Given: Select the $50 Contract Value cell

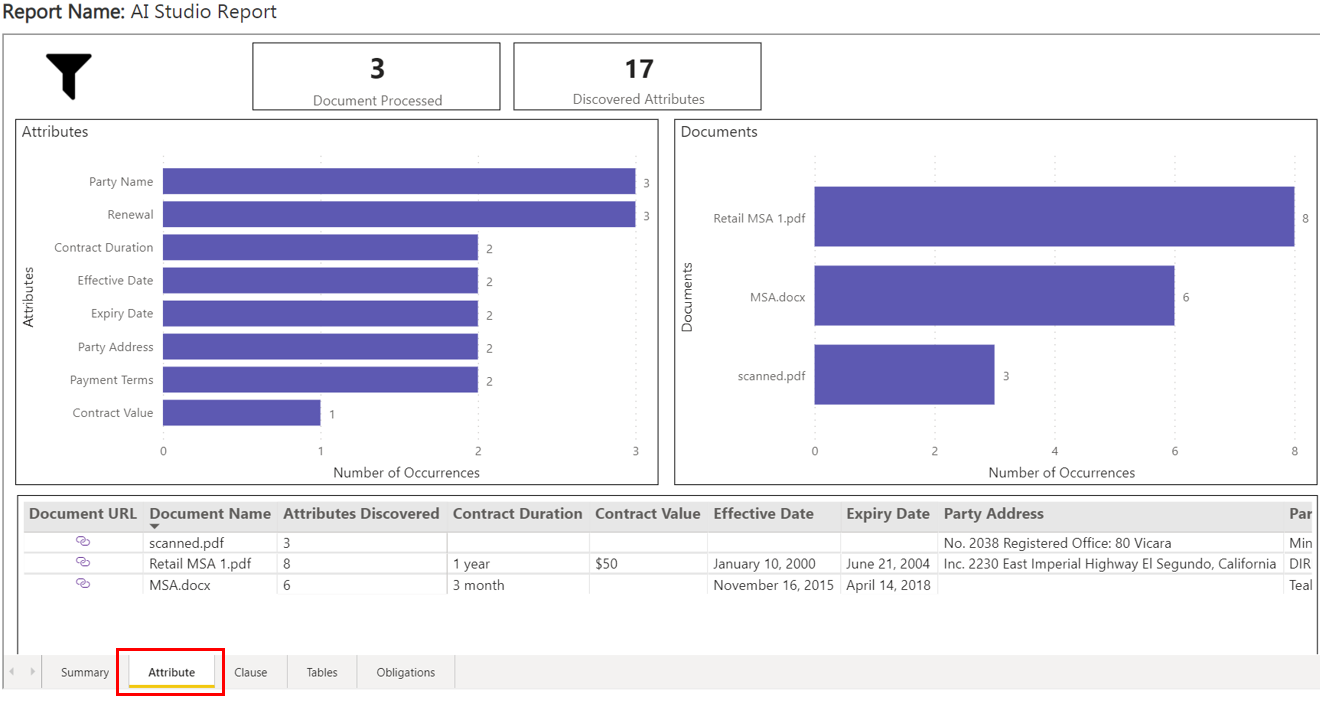Looking at the screenshot, I should (x=607, y=564).
